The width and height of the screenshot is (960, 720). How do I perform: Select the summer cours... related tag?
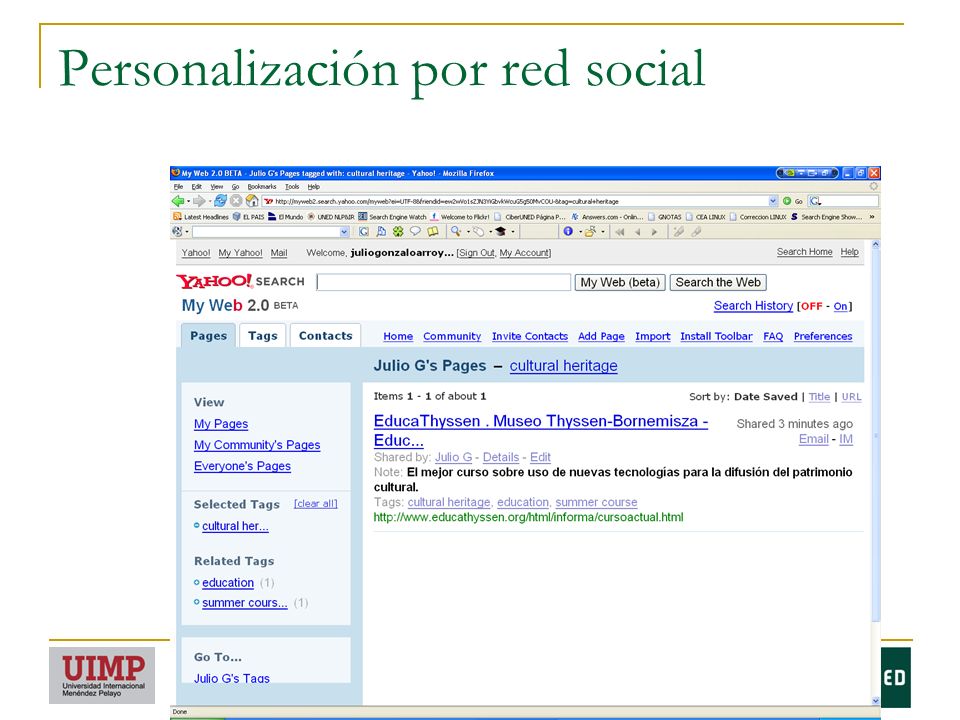[245, 603]
